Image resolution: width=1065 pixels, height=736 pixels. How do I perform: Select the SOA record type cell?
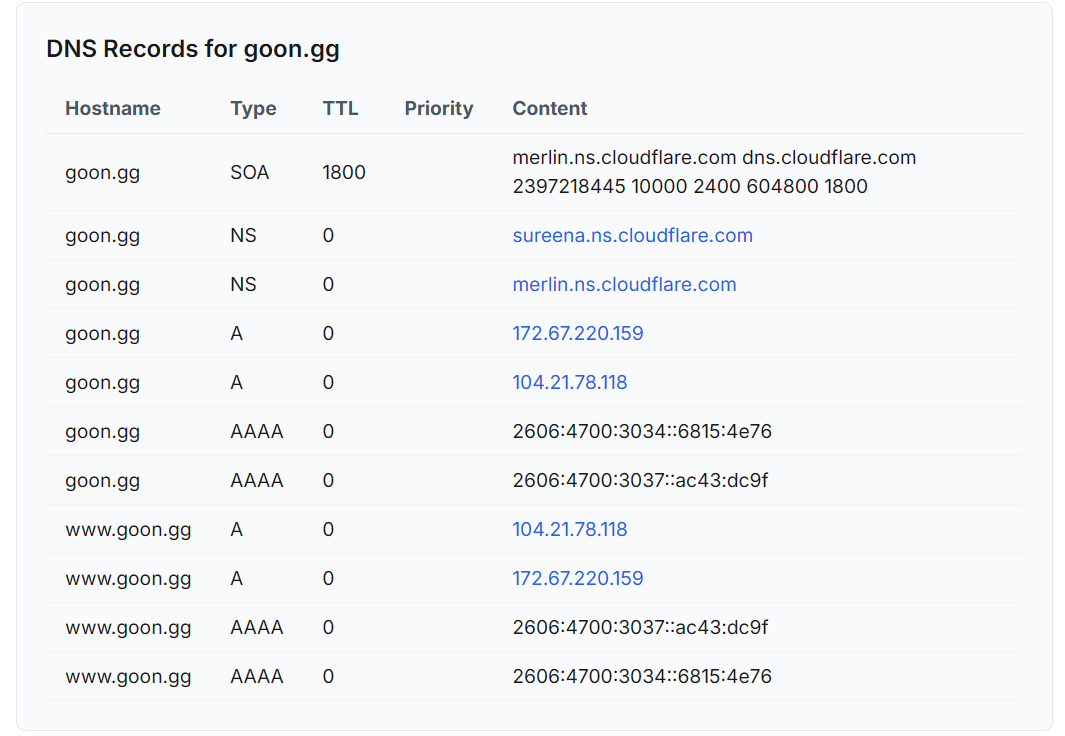[x=250, y=173]
